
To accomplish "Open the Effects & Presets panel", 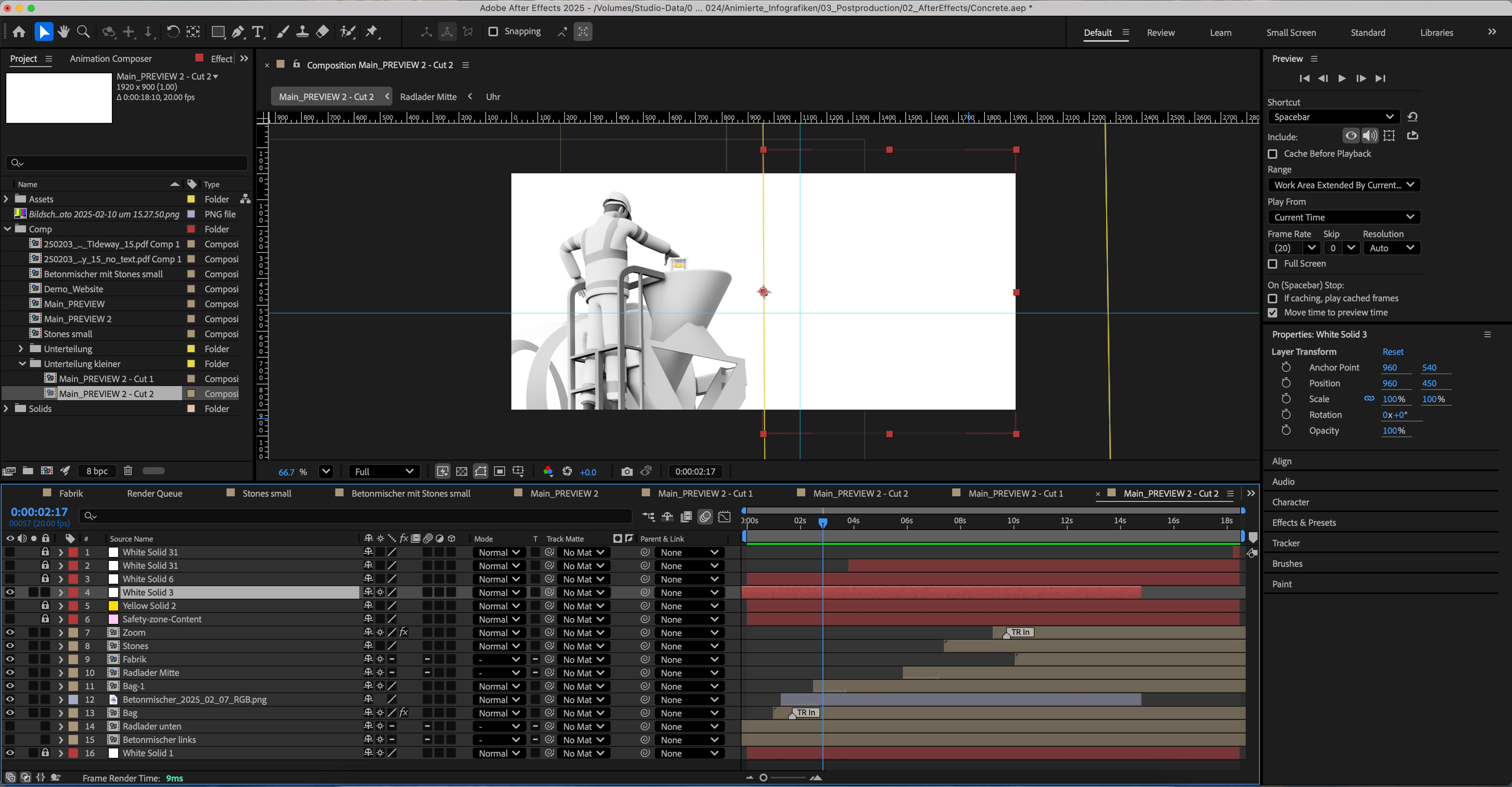I will [x=1304, y=522].
